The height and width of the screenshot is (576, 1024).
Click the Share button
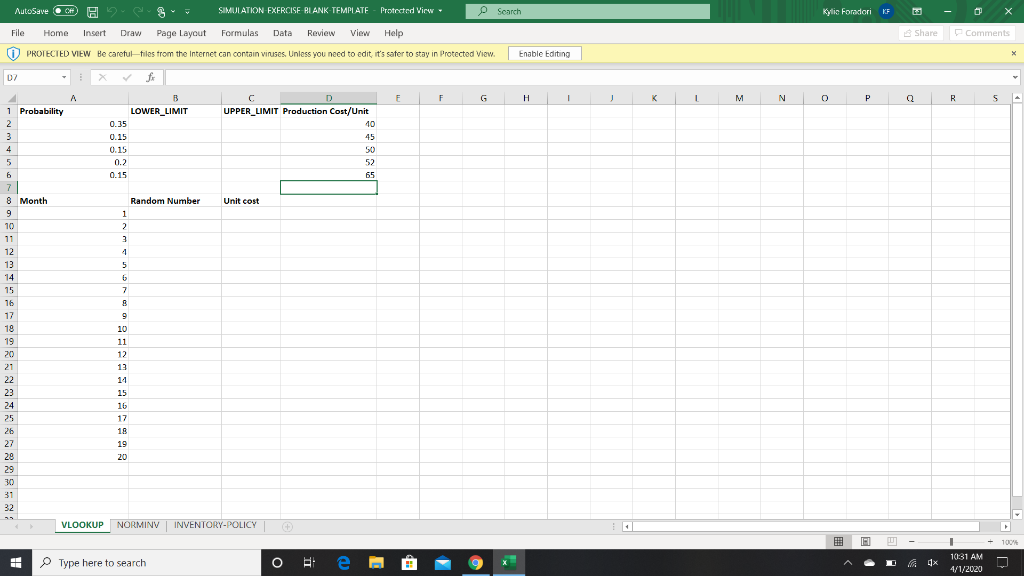click(x=921, y=33)
